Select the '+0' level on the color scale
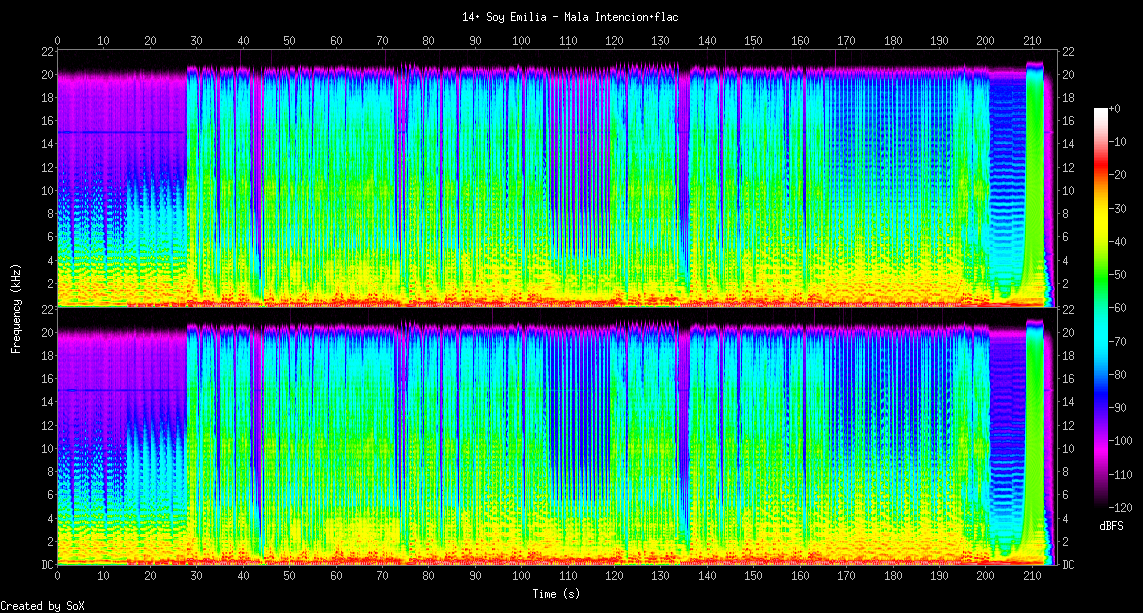 tap(1116, 108)
